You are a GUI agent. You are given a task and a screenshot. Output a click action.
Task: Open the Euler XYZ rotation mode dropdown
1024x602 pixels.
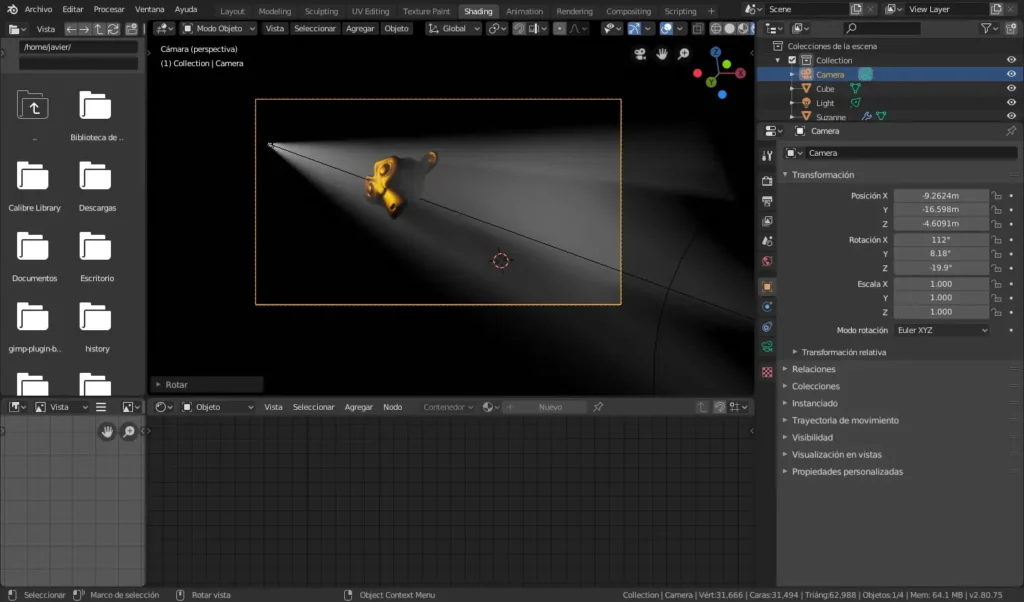[x=941, y=330]
